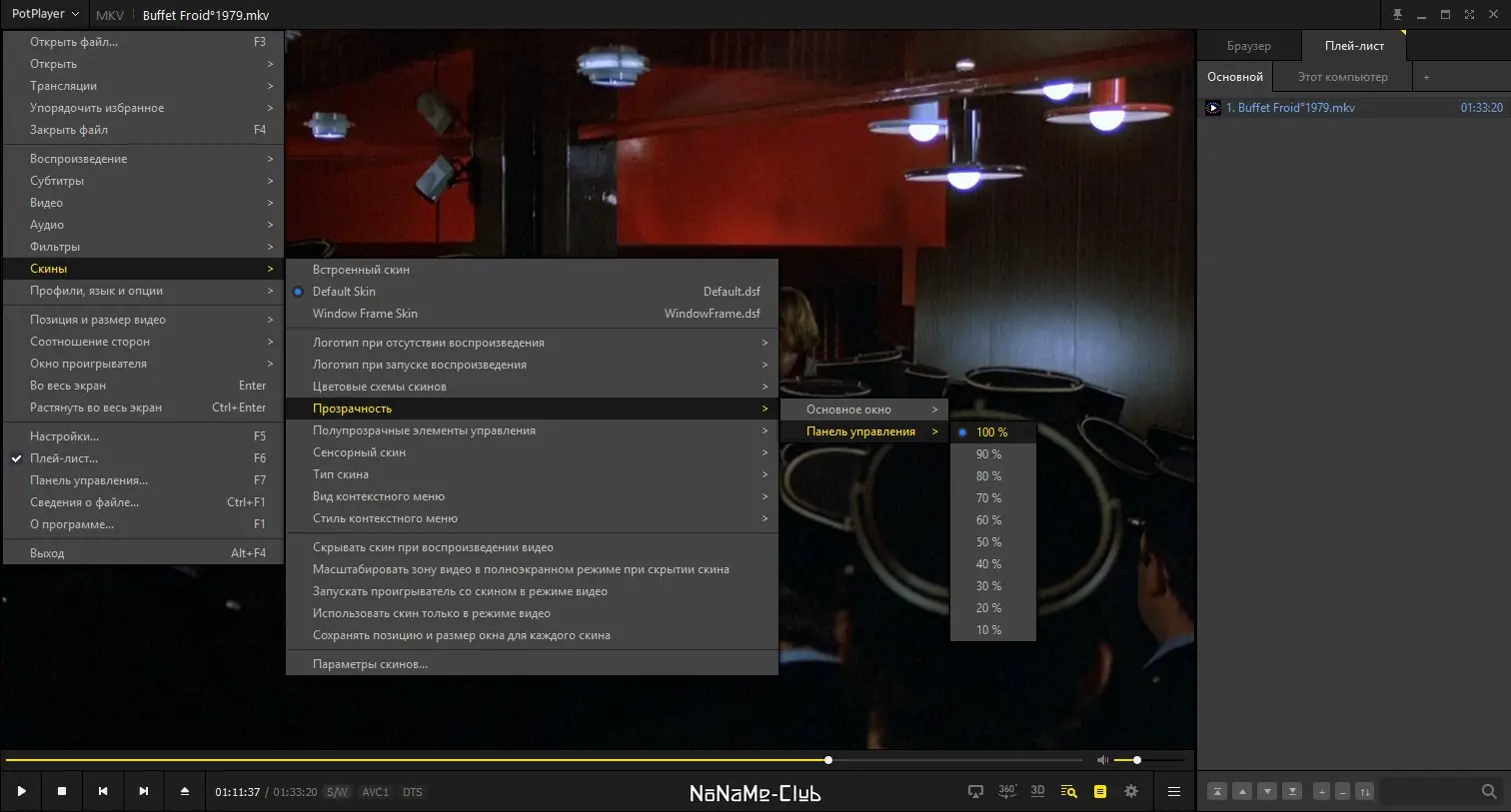Set control panel opacity to 50 %

coord(992,542)
